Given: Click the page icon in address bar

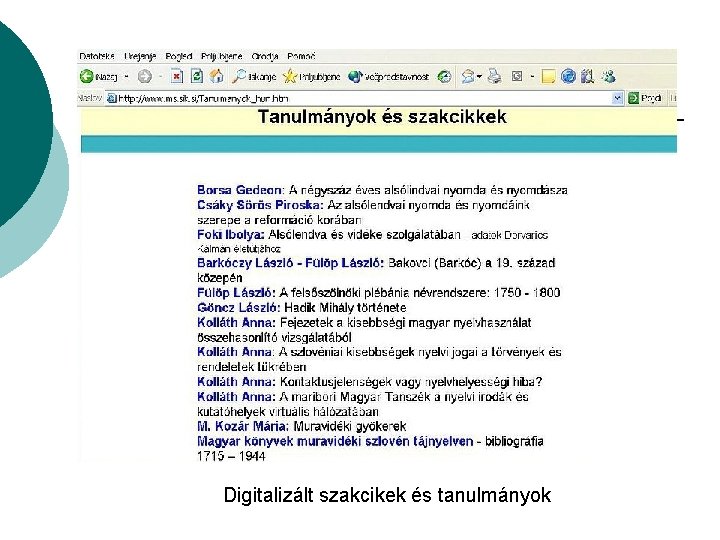Looking at the screenshot, I should (111, 98).
